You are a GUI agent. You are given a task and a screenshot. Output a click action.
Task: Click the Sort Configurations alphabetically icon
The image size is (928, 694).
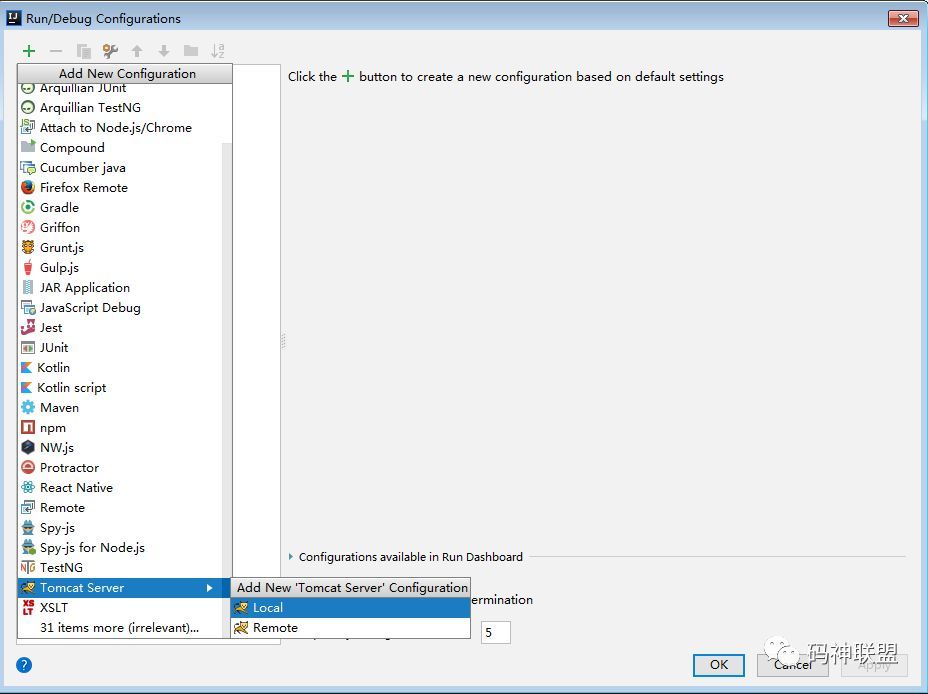coord(218,51)
